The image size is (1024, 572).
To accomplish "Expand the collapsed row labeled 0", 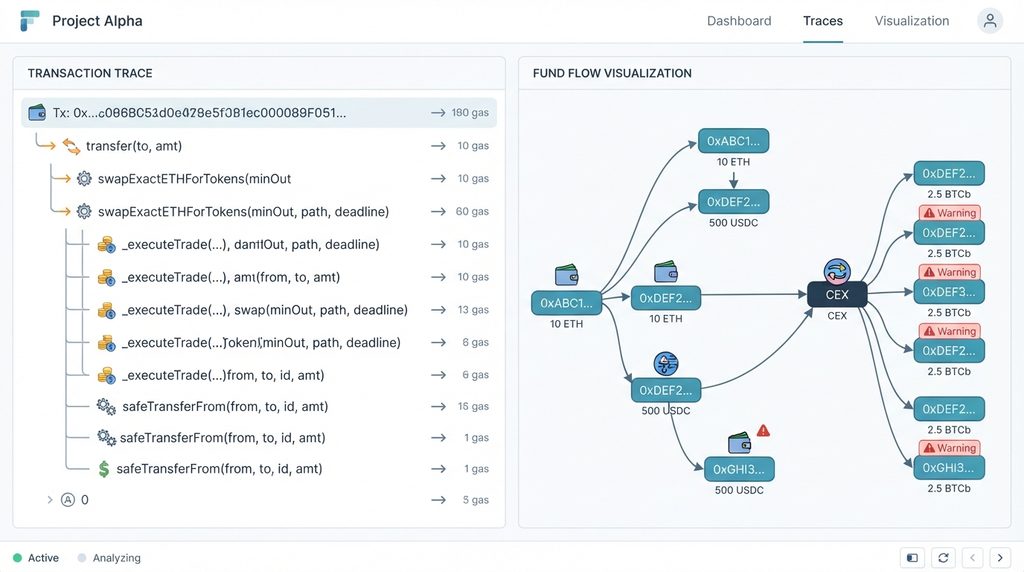I will pyautogui.click(x=50, y=500).
